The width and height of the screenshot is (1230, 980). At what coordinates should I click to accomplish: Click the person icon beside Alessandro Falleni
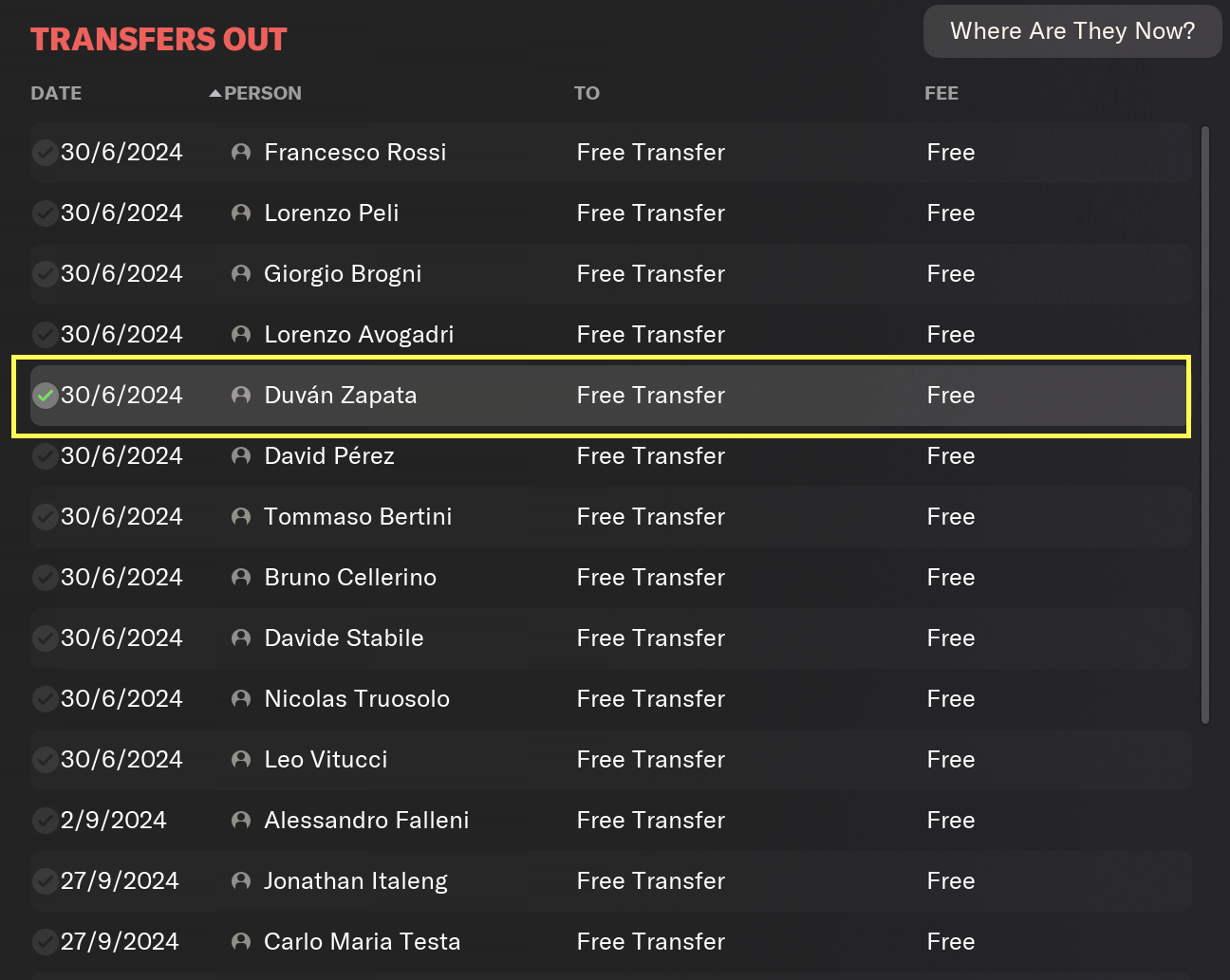[241, 821]
